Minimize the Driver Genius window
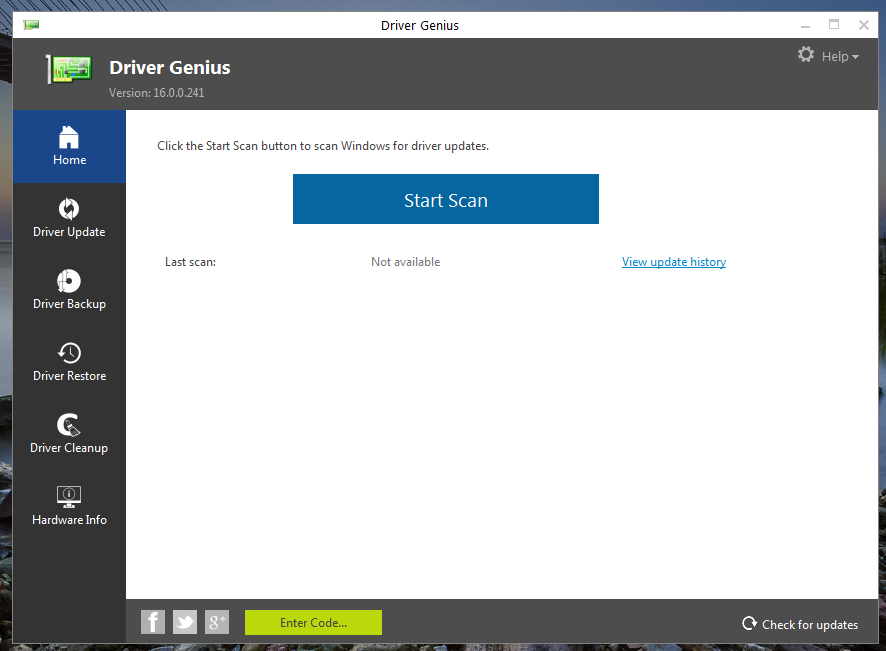This screenshot has width=886, height=651. point(805,25)
